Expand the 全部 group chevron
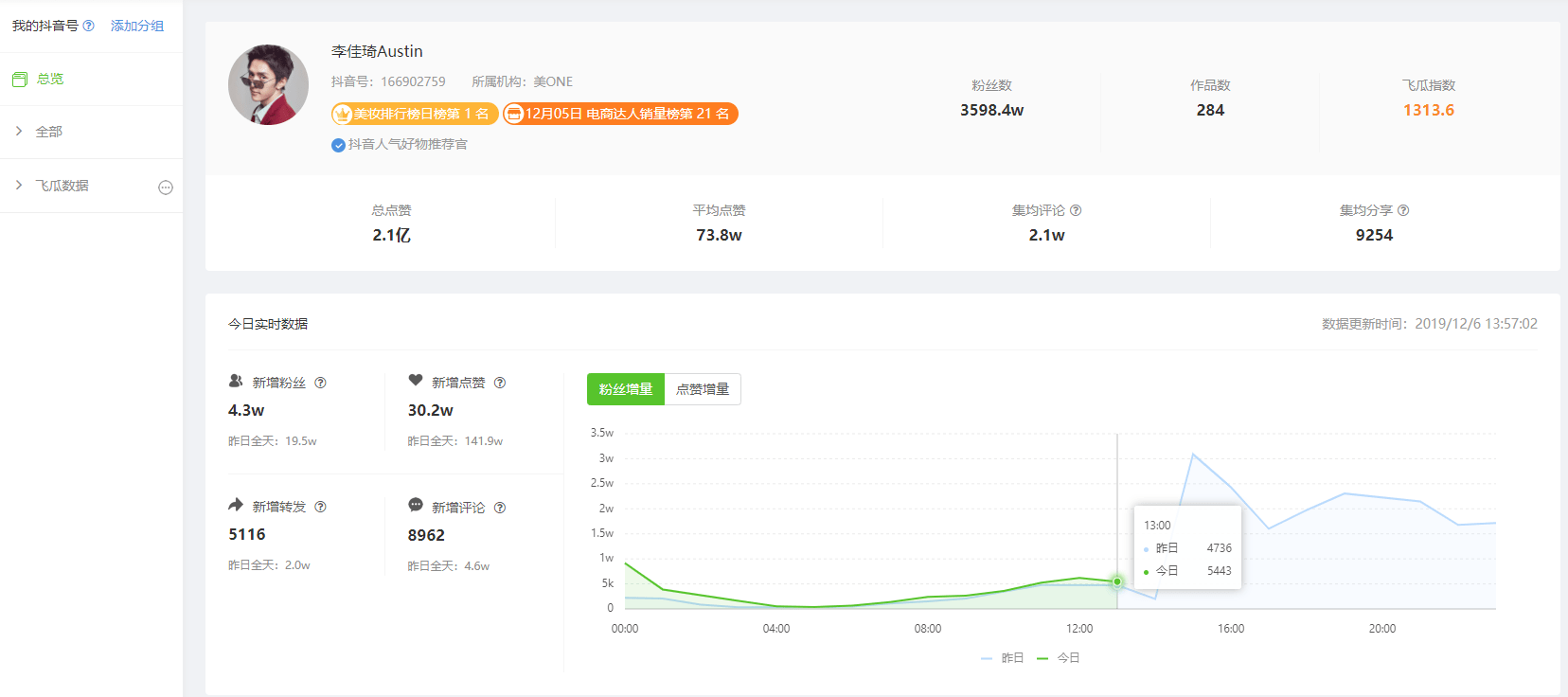The width and height of the screenshot is (1568, 697). 19,132
